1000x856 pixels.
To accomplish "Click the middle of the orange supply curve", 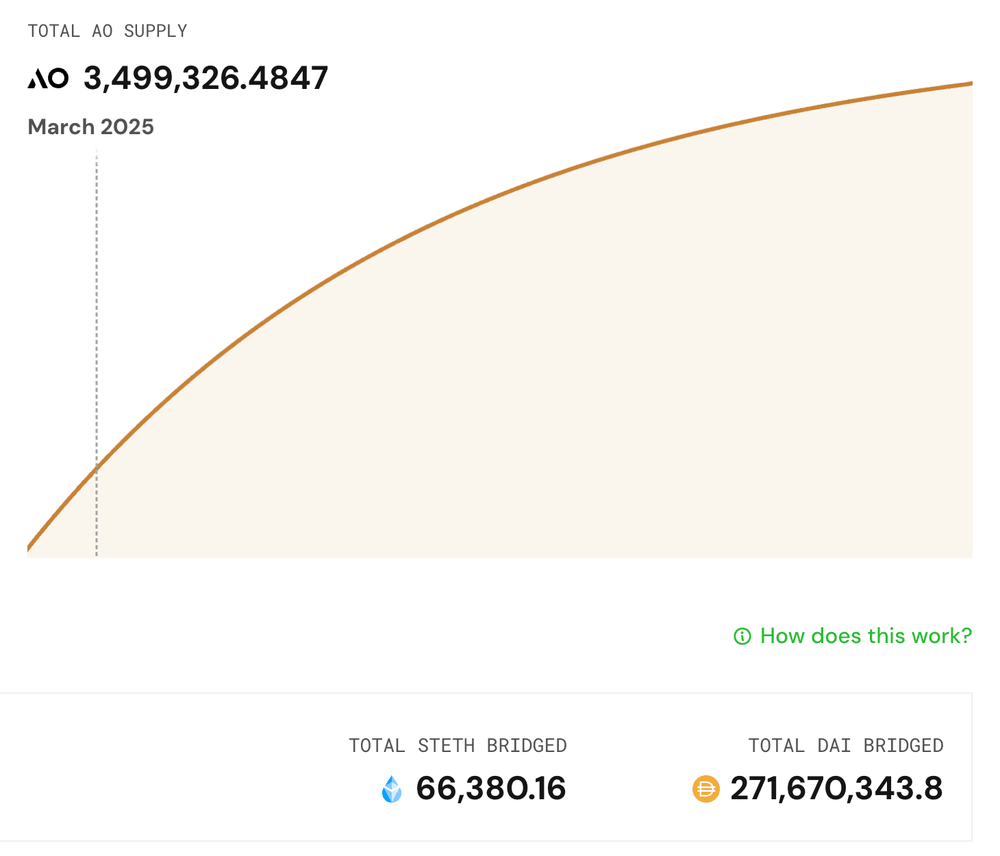I will 500,193.
